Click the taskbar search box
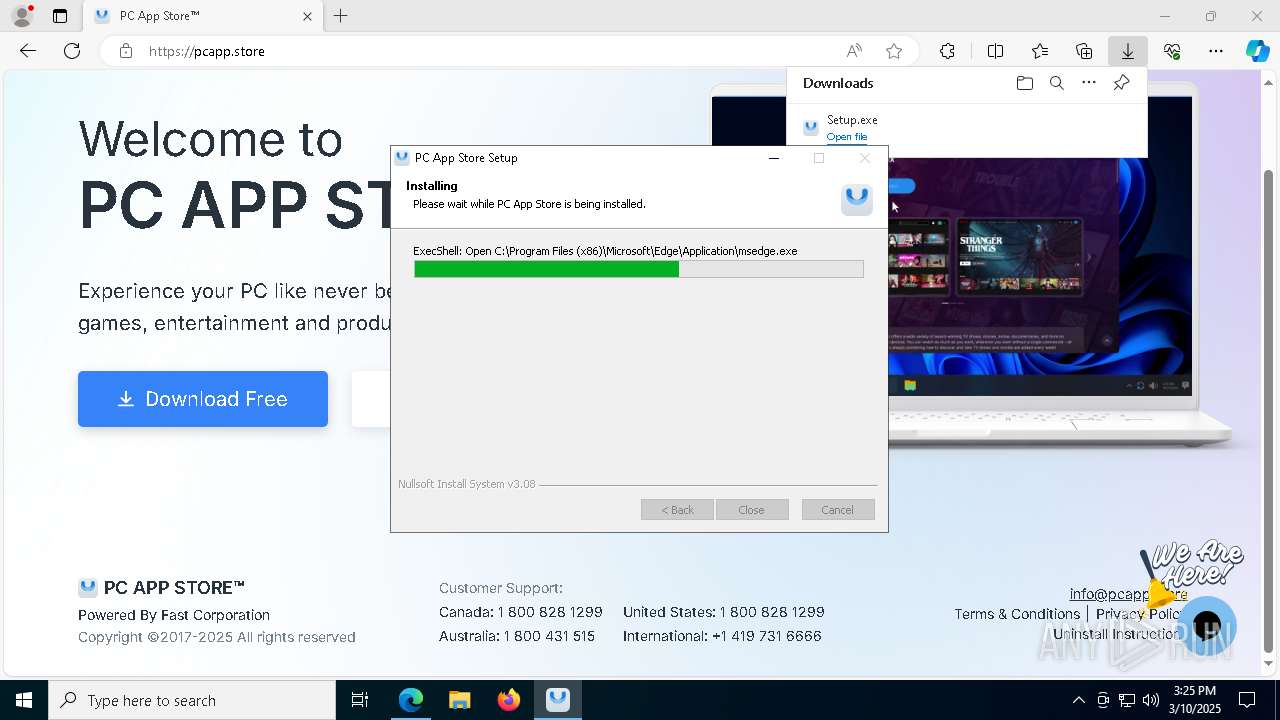 [192, 700]
